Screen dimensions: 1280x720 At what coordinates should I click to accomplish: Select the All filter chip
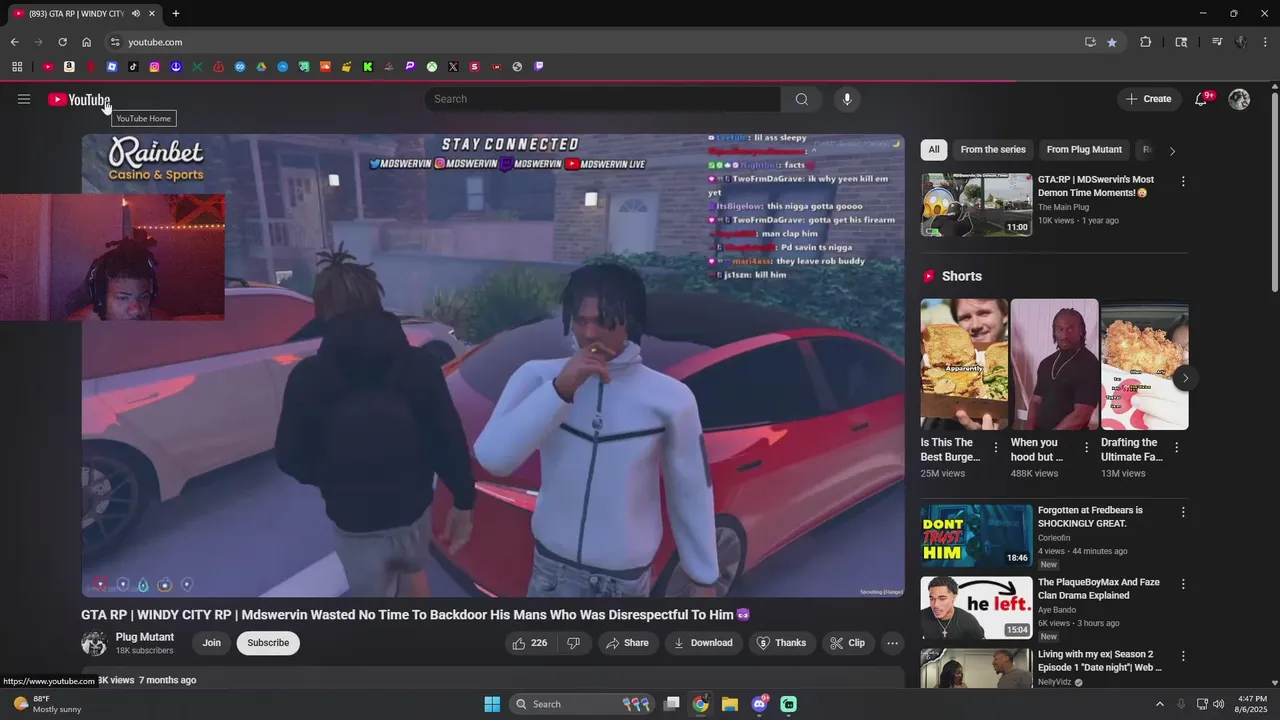tap(934, 150)
